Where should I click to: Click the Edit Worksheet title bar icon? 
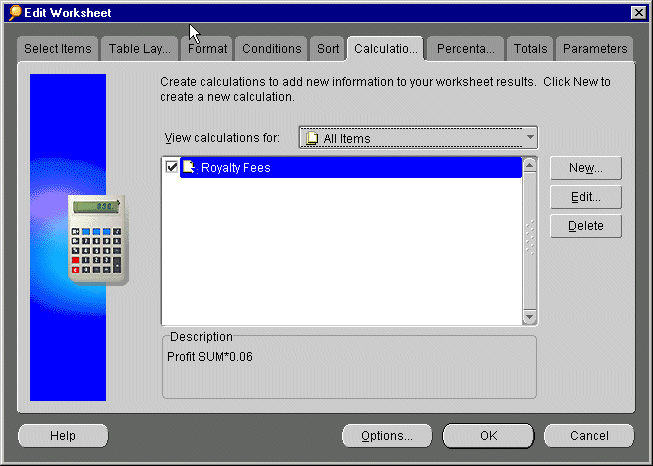[14, 12]
